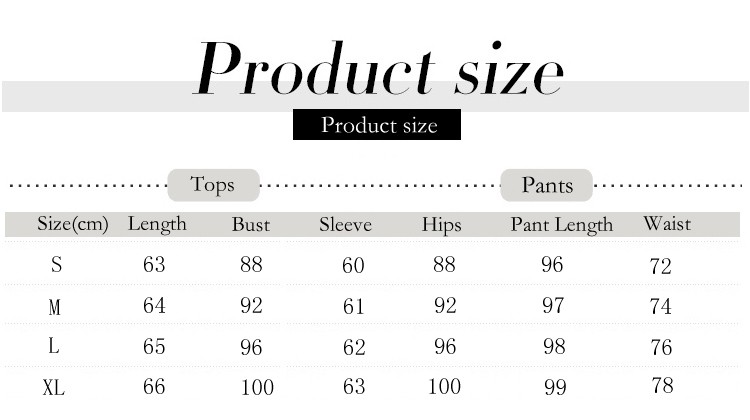The image size is (750, 420).
Task: Select the Size(cm) column header
Action: [73, 224]
